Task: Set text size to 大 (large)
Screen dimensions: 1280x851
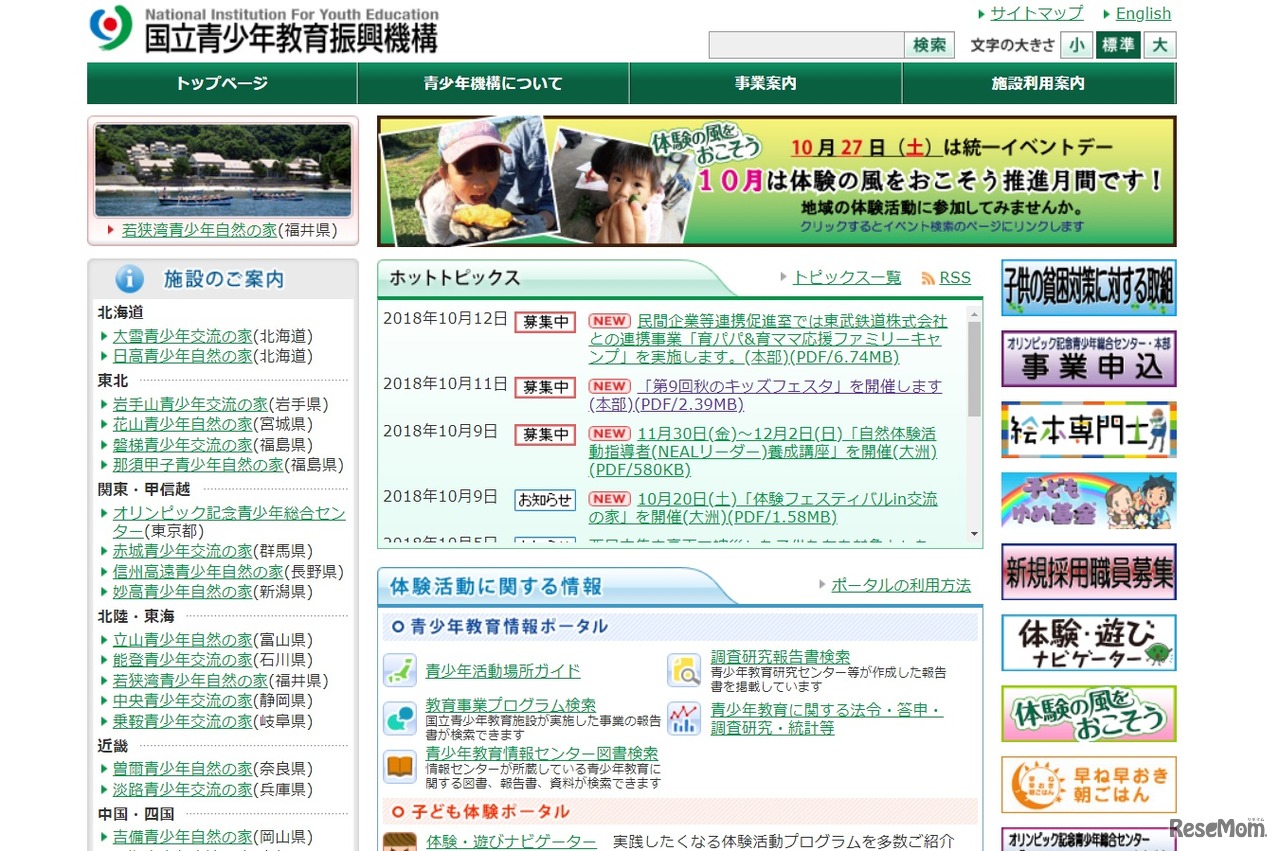Action: 1160,45
